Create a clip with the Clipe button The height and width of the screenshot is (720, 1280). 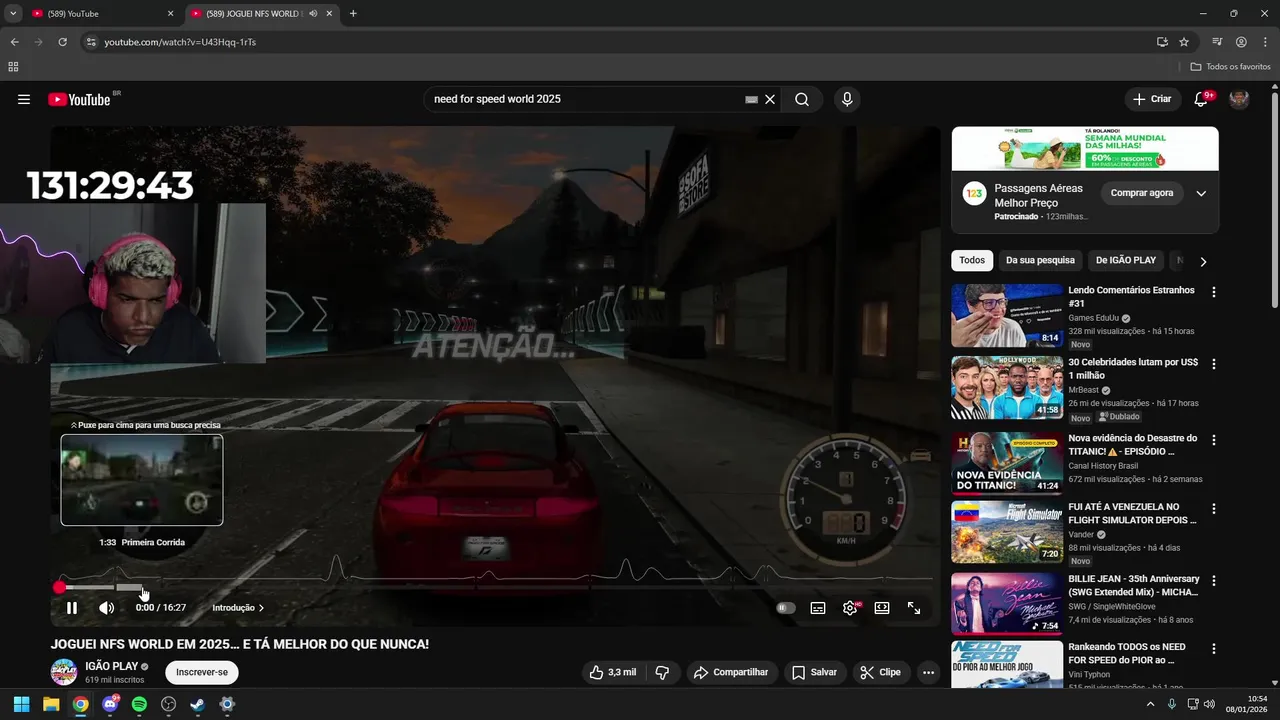tap(880, 672)
